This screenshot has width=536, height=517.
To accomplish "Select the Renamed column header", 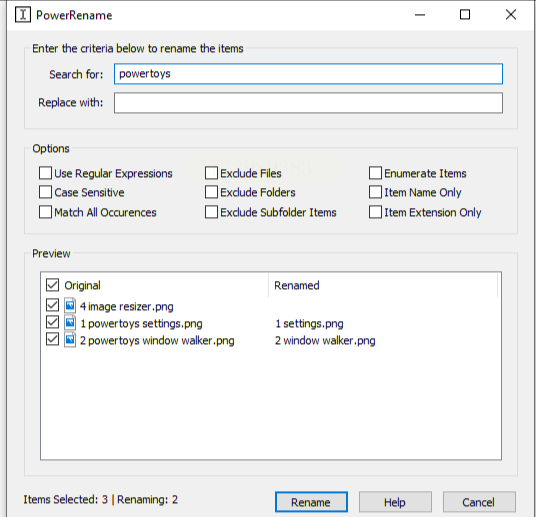I will tap(297, 286).
